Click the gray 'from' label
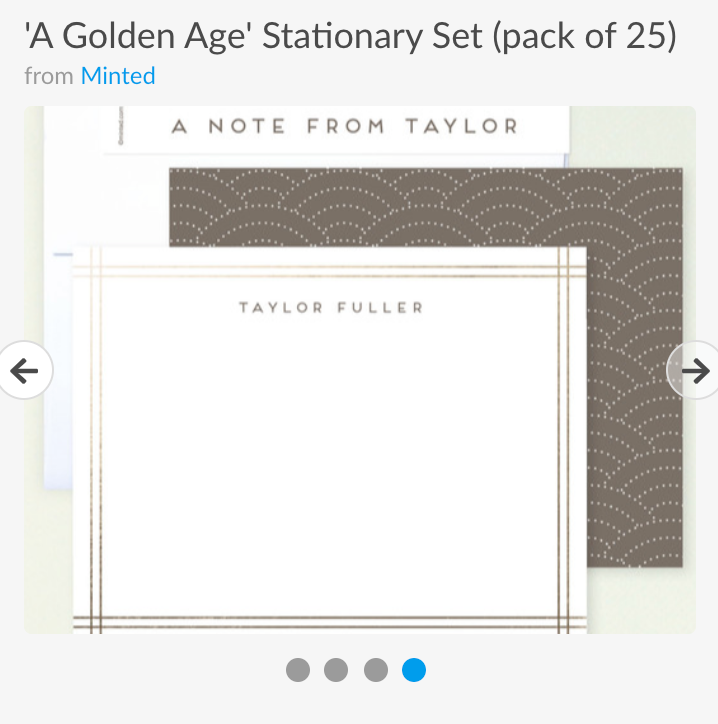The width and height of the screenshot is (718, 724). click(49, 76)
